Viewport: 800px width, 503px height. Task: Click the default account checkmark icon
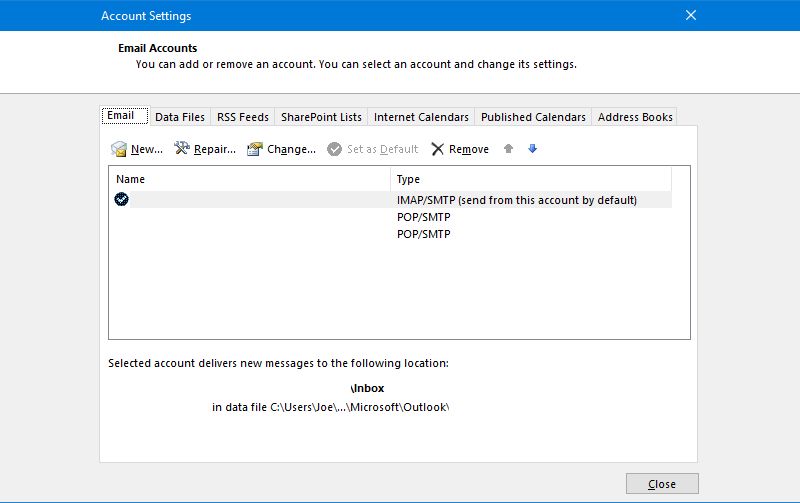point(122,199)
